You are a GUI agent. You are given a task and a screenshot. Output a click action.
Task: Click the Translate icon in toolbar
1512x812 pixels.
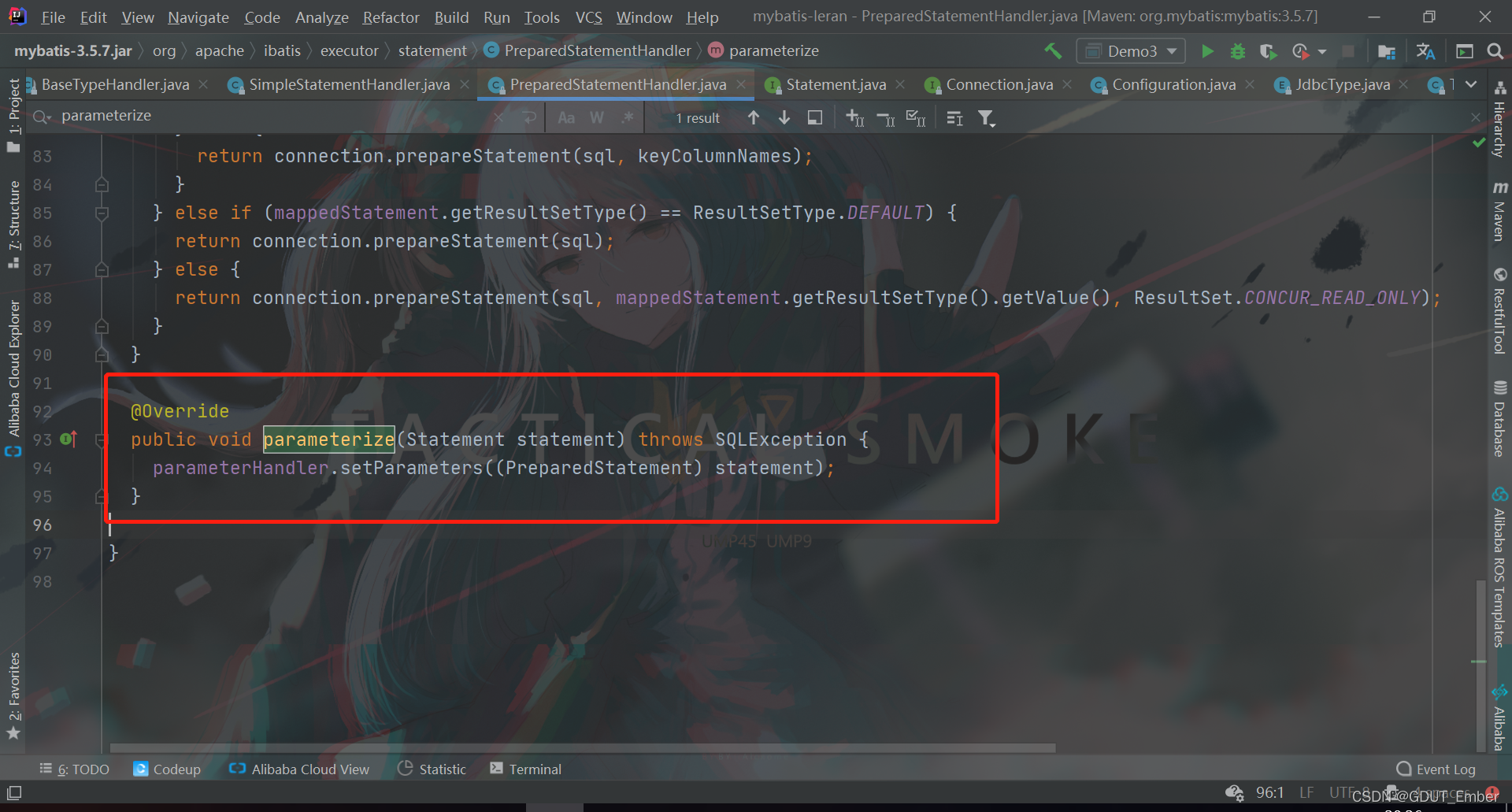(1425, 51)
